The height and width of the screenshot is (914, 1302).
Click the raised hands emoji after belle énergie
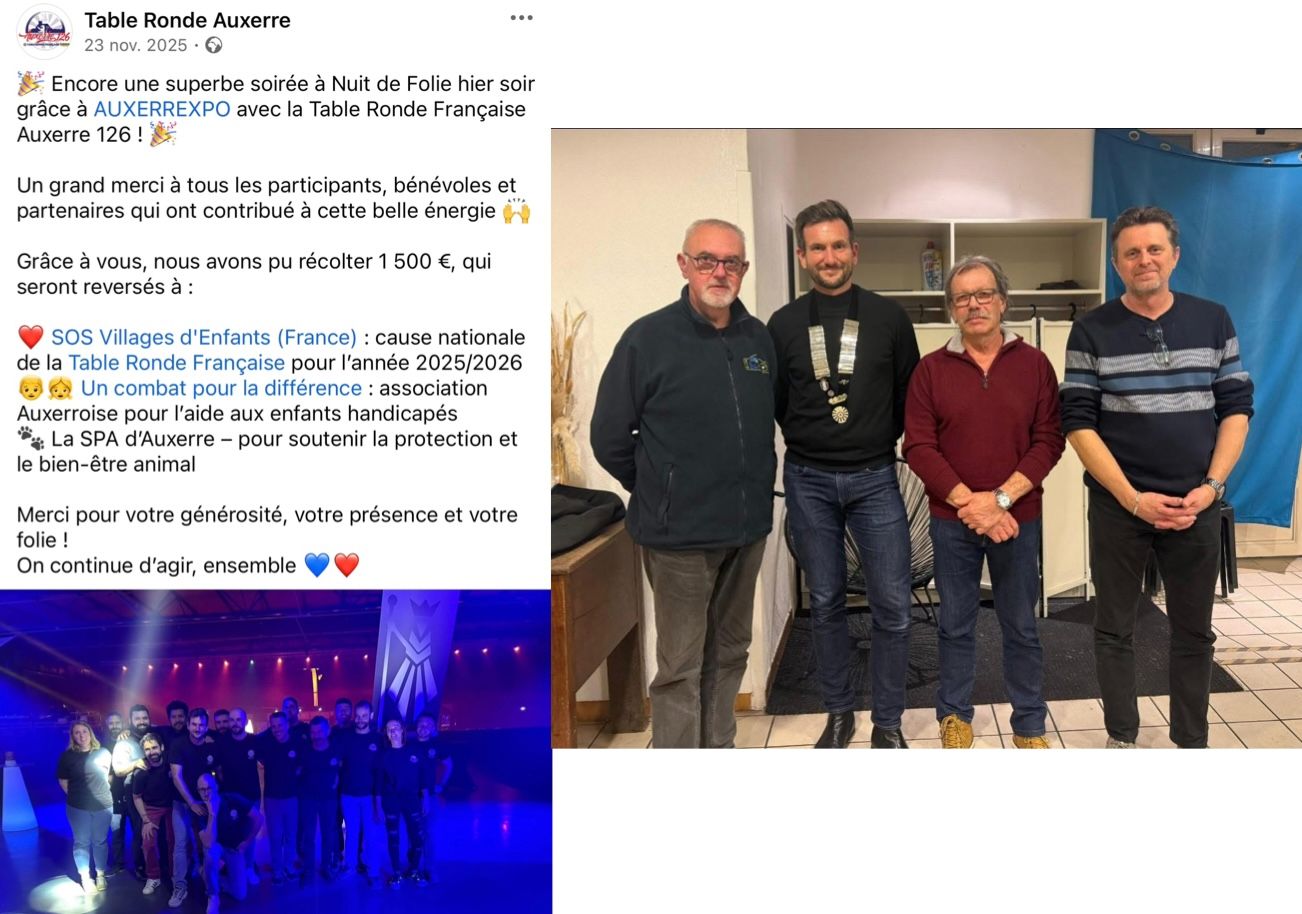(516, 211)
